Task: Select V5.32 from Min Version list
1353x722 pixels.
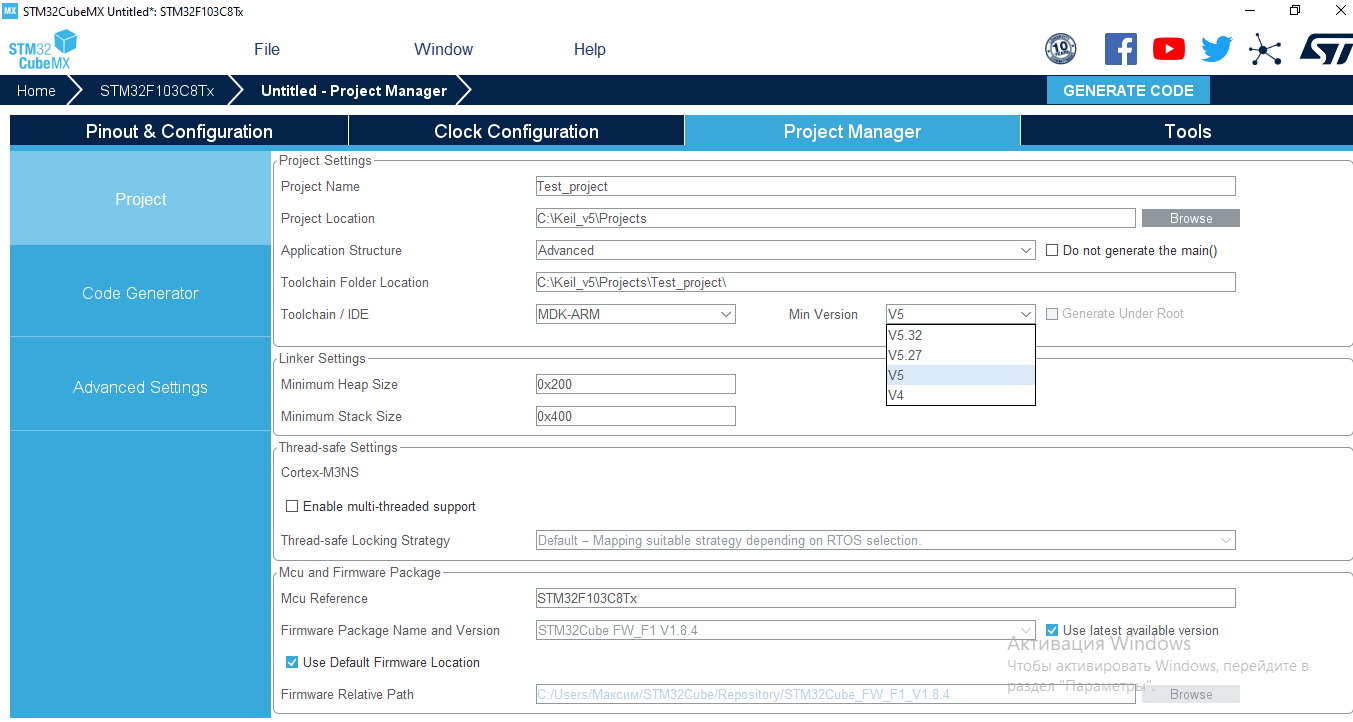Action: point(959,336)
